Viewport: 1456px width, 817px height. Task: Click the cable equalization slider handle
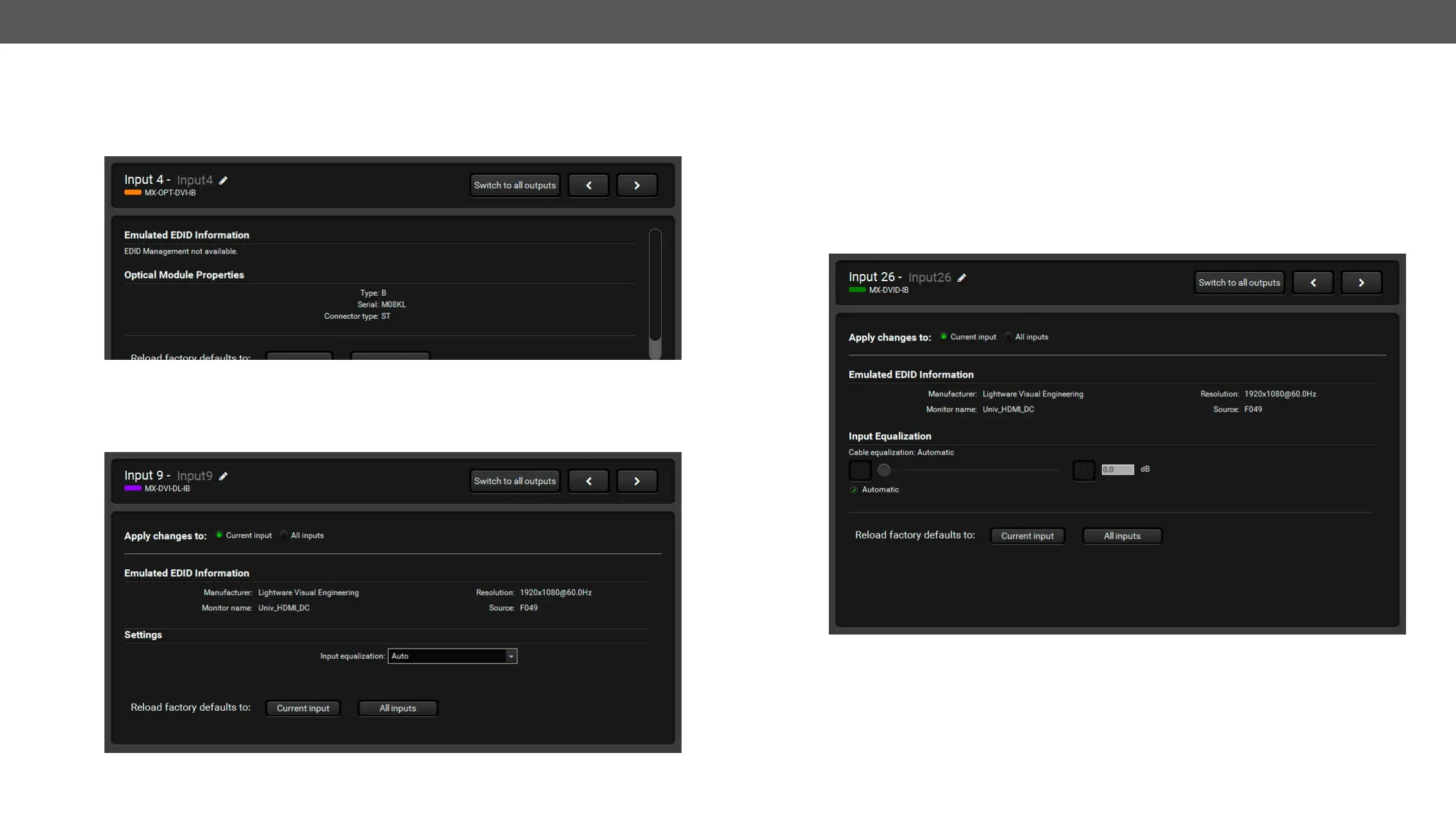tap(884, 471)
